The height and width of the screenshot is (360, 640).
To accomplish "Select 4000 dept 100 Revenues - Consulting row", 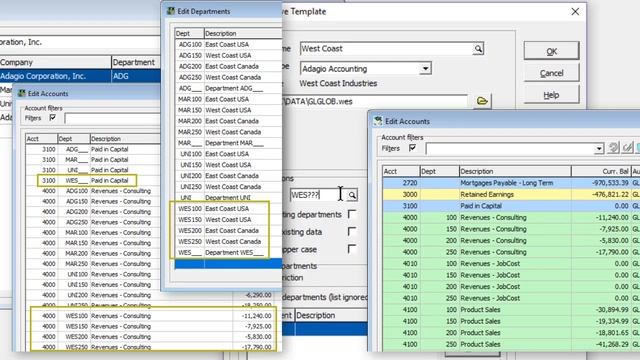I will (x=511, y=218).
